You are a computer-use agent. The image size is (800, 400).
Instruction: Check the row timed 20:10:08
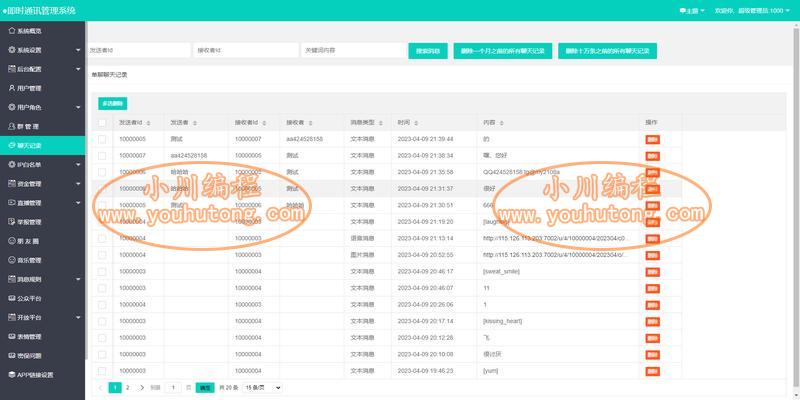click(x=102, y=355)
